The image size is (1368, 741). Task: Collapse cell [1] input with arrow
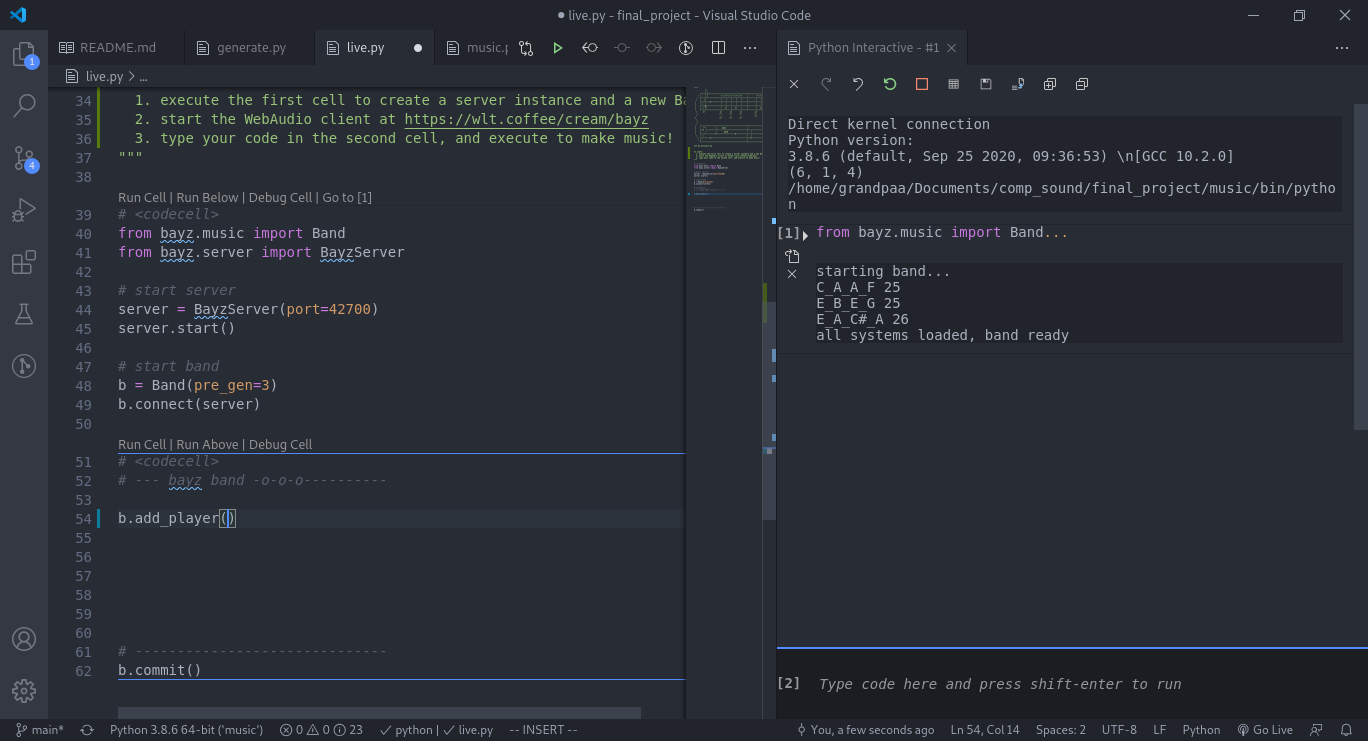click(x=806, y=235)
